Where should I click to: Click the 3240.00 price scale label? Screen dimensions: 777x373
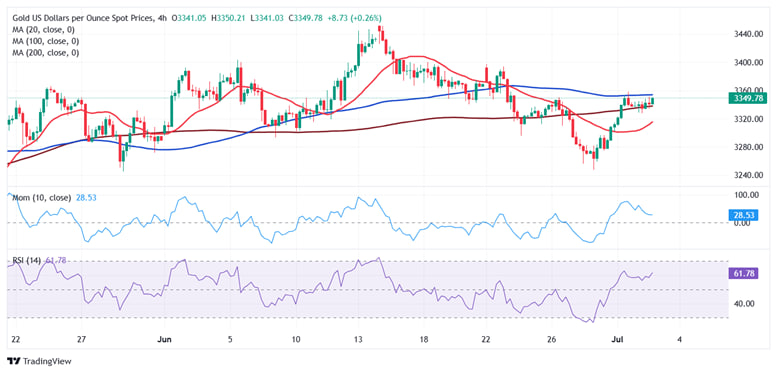click(x=748, y=175)
